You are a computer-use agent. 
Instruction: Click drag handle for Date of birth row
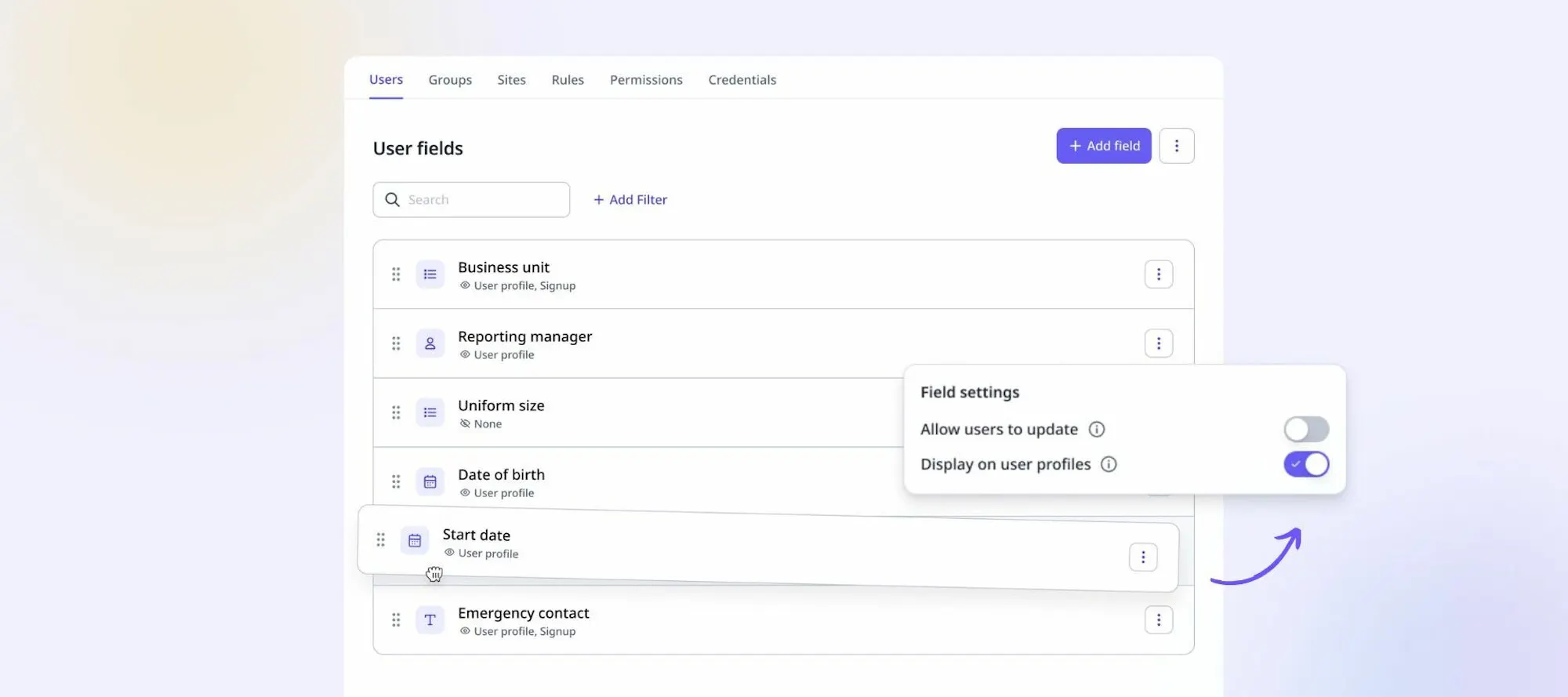[x=396, y=481]
